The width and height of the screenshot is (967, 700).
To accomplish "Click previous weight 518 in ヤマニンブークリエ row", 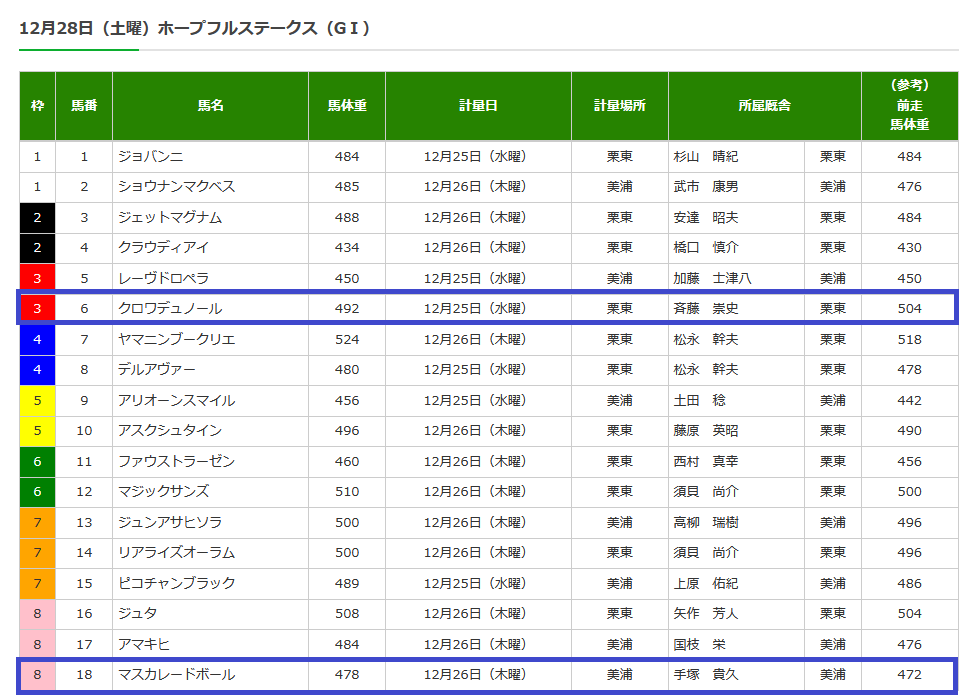I will click(910, 340).
